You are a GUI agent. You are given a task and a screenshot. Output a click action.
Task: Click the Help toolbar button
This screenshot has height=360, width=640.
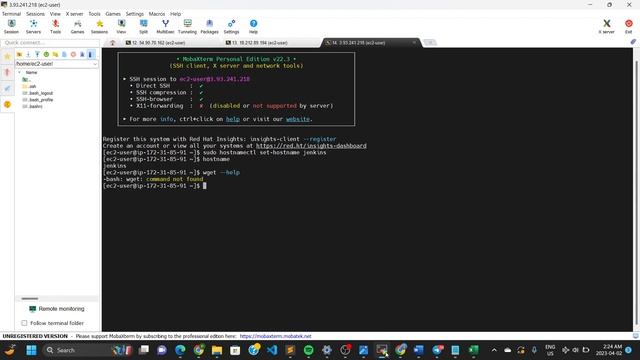coord(253,27)
